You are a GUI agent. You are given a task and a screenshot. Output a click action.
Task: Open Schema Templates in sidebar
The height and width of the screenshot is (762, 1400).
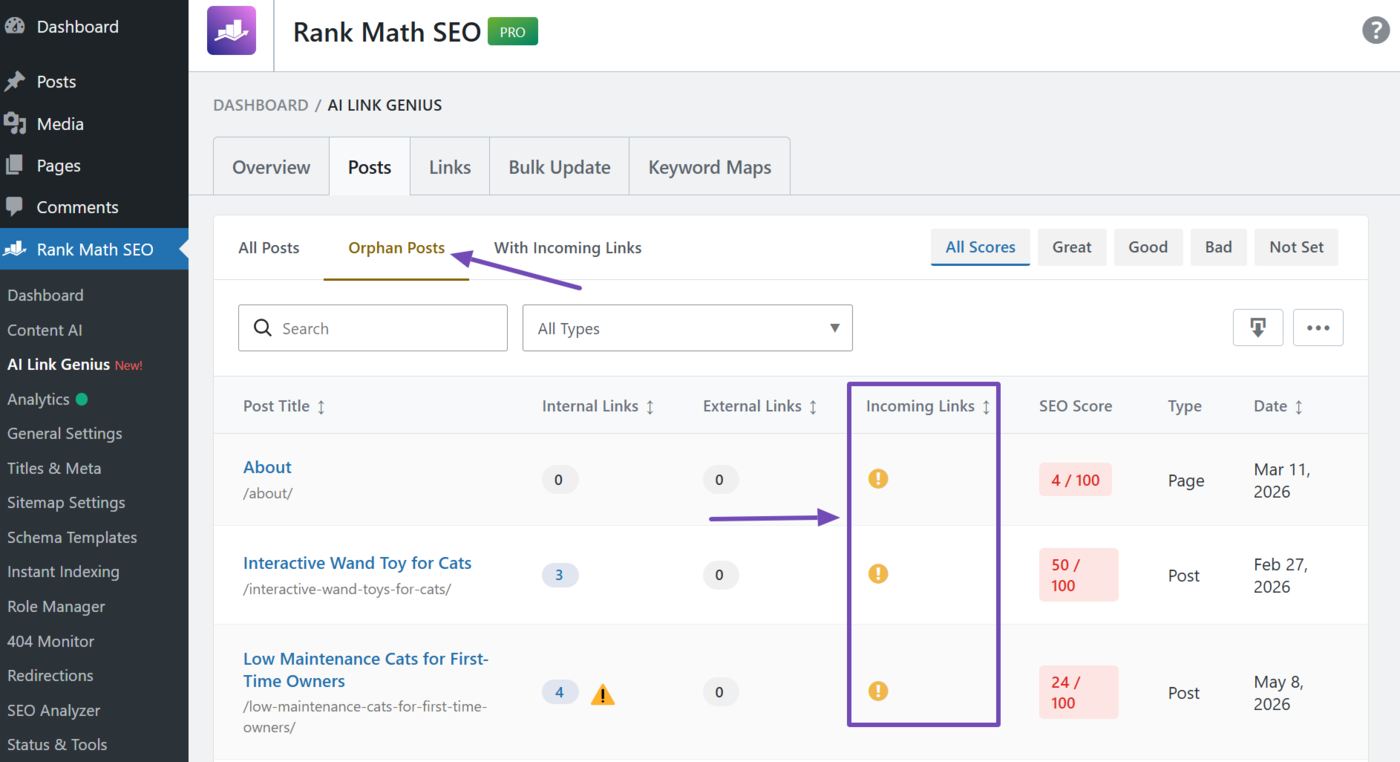click(72, 537)
